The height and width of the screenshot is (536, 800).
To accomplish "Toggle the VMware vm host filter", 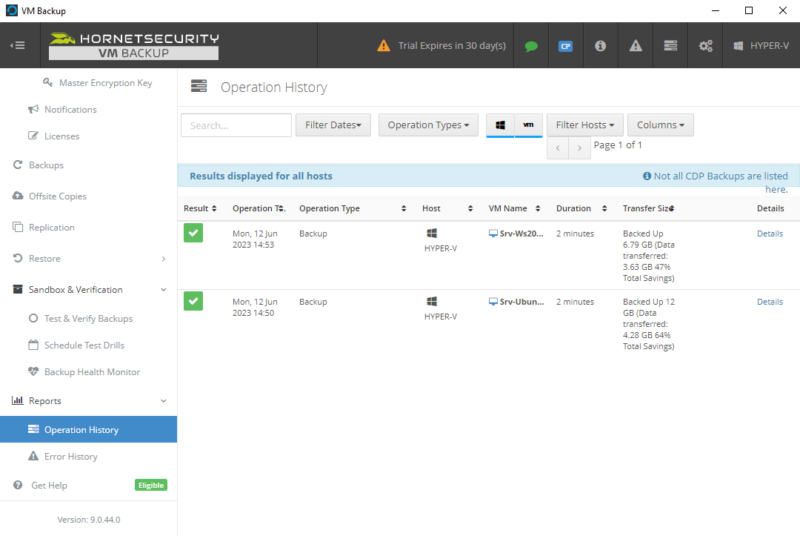I will tap(528, 125).
